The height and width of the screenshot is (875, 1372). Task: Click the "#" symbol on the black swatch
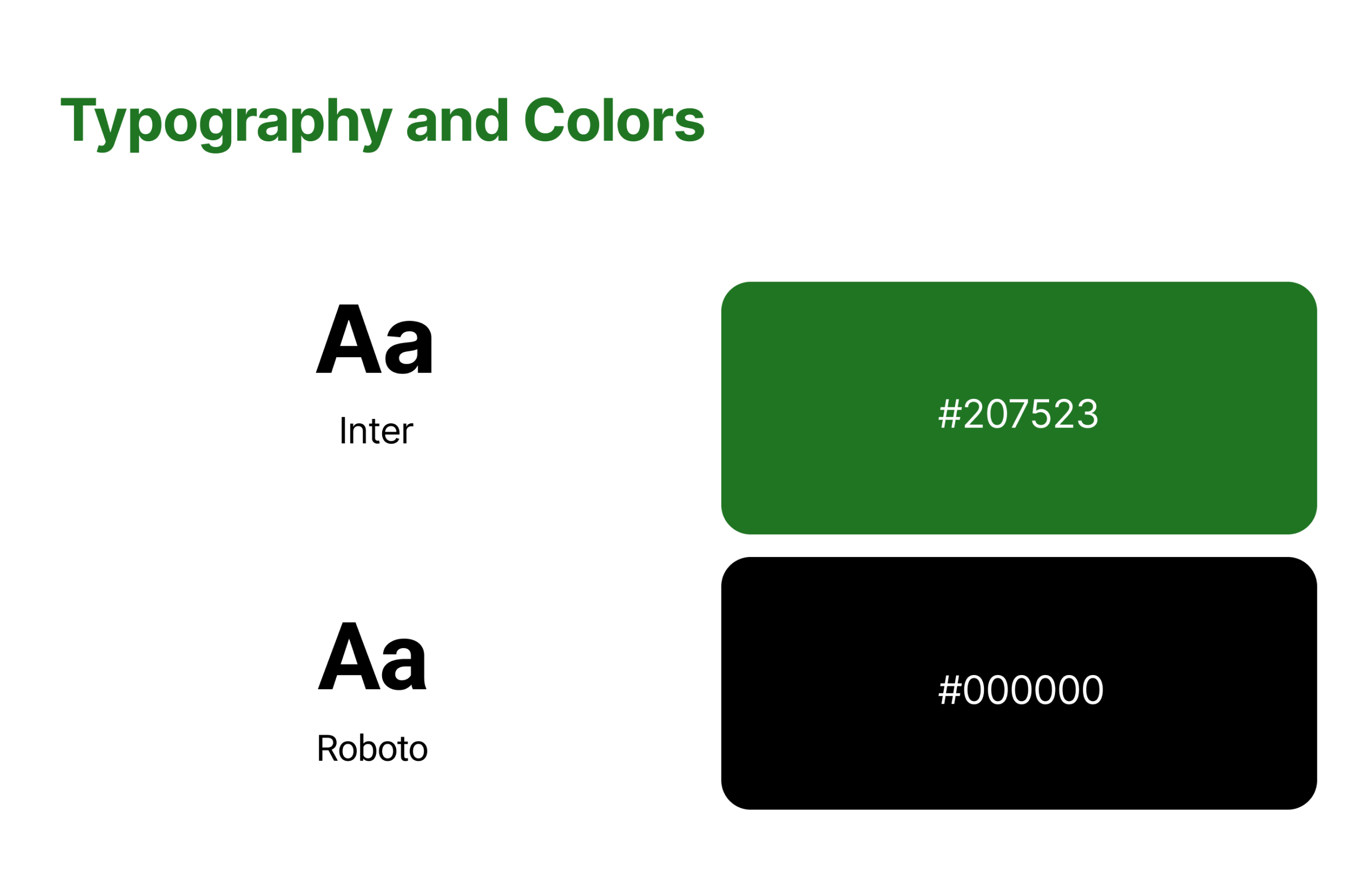pyautogui.click(x=950, y=689)
